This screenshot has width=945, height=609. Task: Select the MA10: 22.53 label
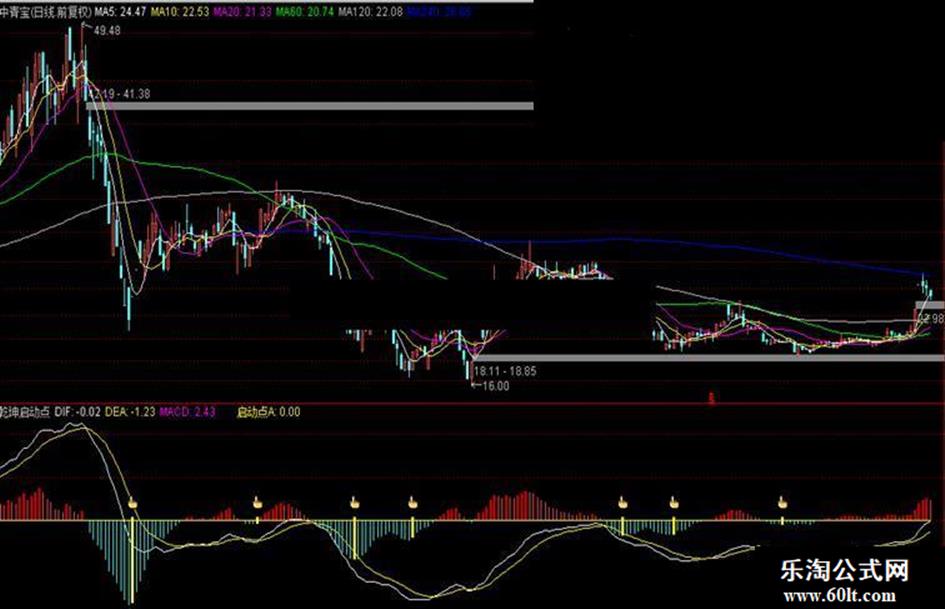[180, 11]
